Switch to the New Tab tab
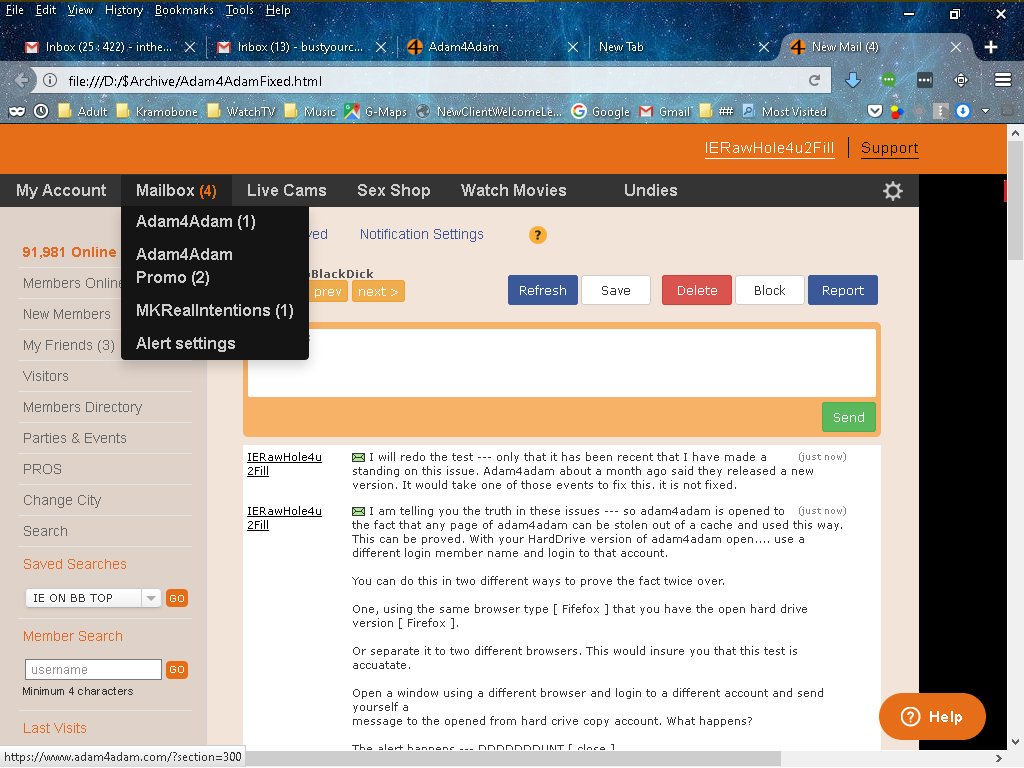This screenshot has width=1024, height=768. tap(683, 47)
